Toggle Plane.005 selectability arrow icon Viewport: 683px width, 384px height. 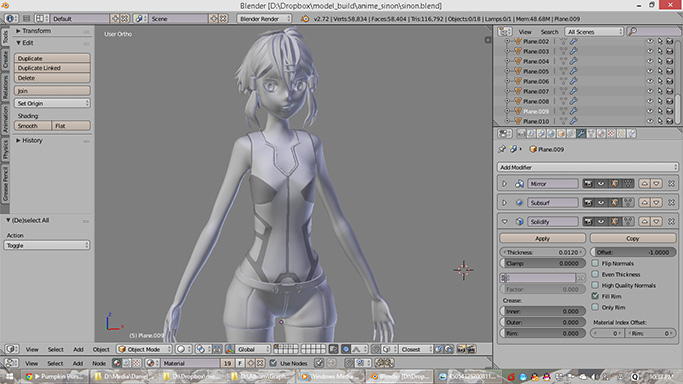[x=660, y=71]
